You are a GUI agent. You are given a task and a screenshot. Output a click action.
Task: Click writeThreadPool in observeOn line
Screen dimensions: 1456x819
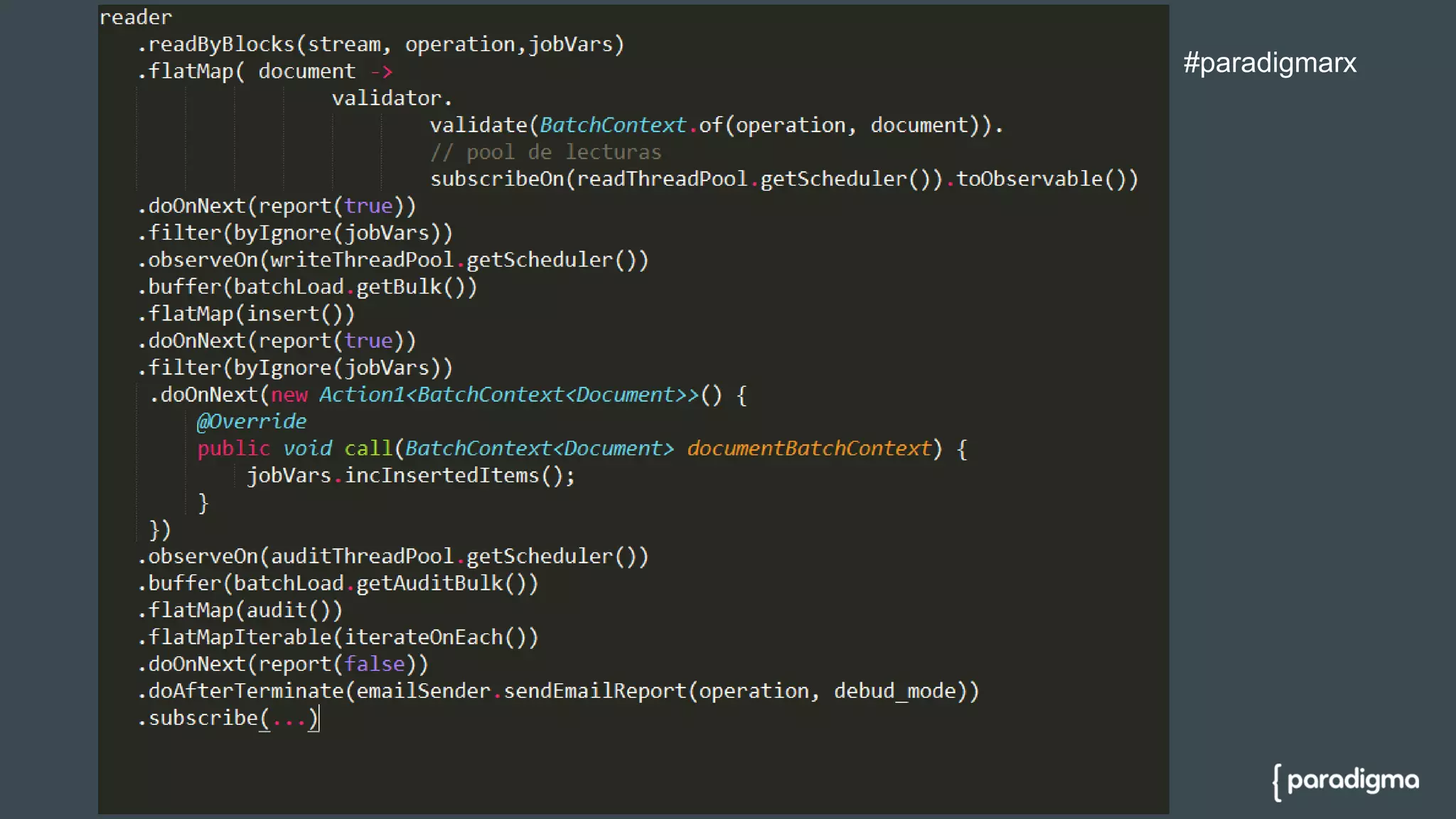coord(362,260)
